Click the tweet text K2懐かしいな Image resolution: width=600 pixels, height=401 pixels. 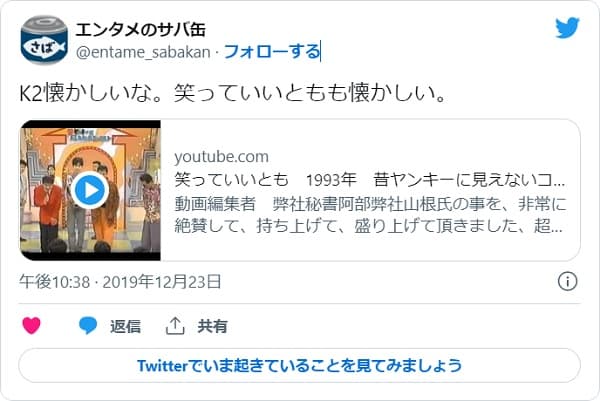pos(233,93)
